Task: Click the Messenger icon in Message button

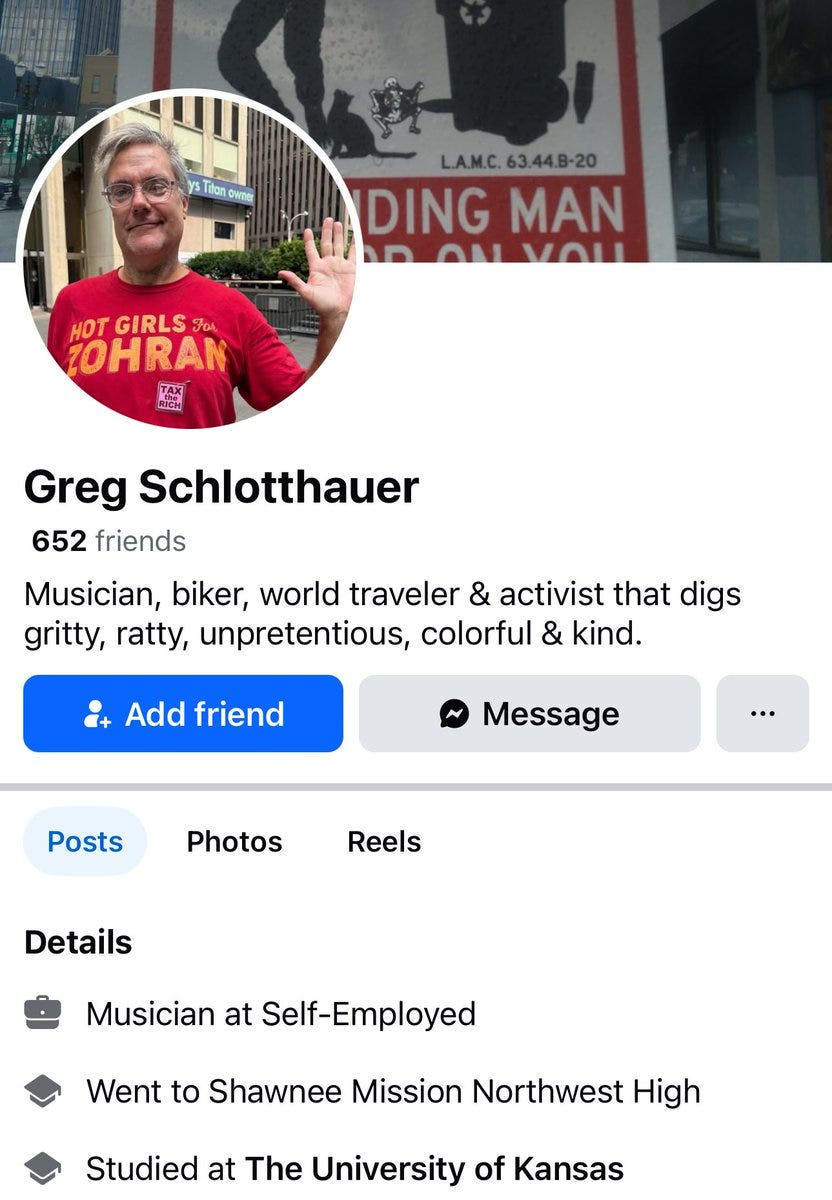Action: pos(454,714)
